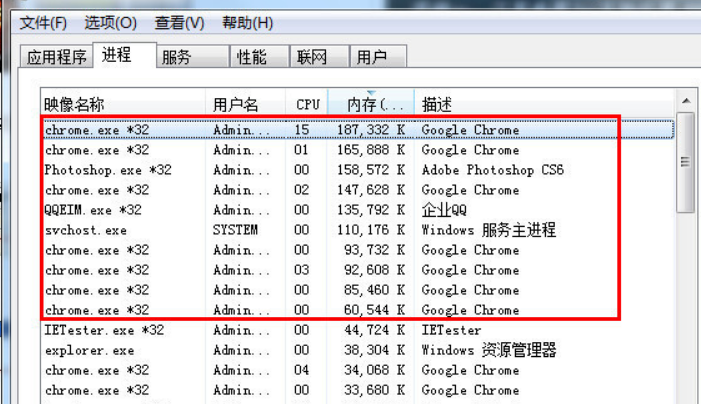Select the QQEIM.exe *32 process row
This screenshot has width=701, height=404.
tap(93, 210)
